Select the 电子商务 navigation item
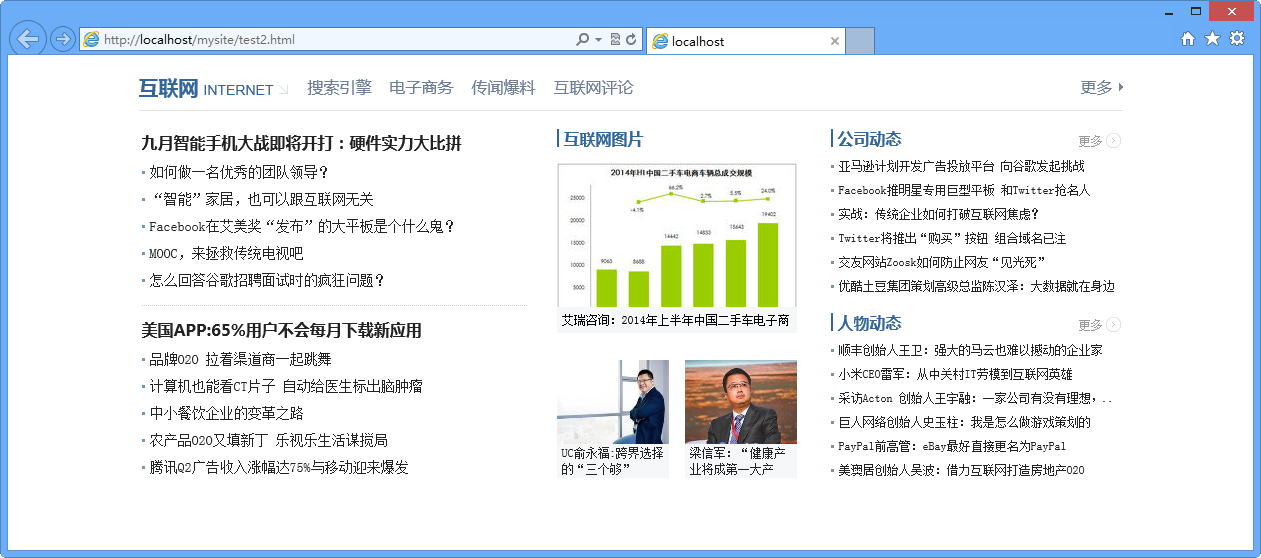 [x=421, y=88]
